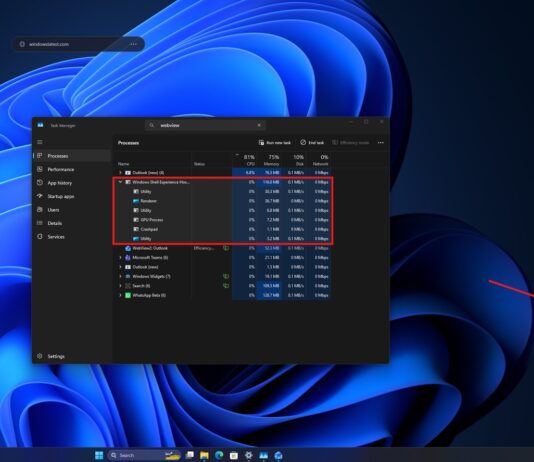This screenshot has height=462, width=534.
Task: Expand the Outlook (new) (4) process group
Action: (120, 173)
